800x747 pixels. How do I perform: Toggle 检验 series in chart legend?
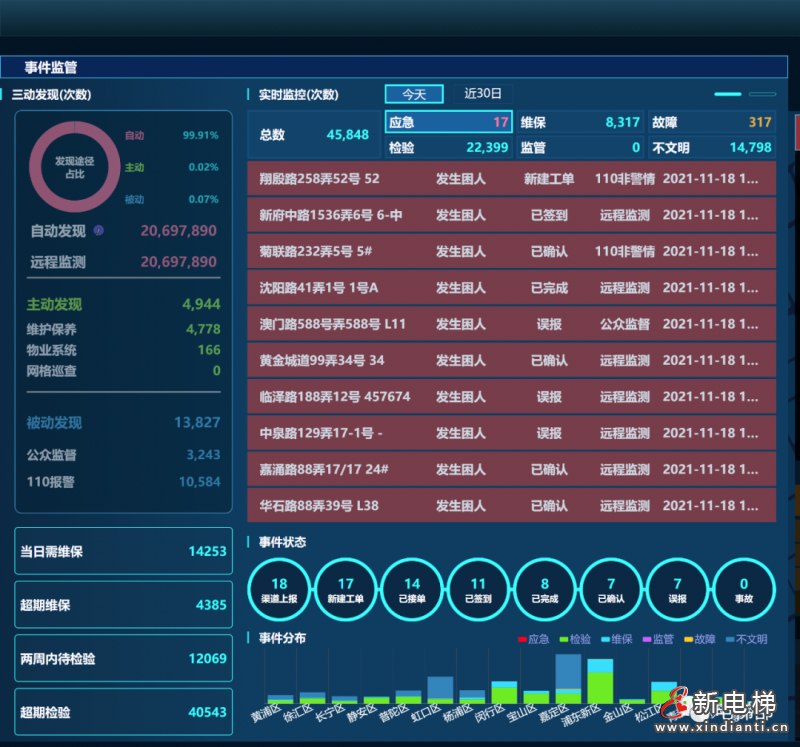(574, 639)
